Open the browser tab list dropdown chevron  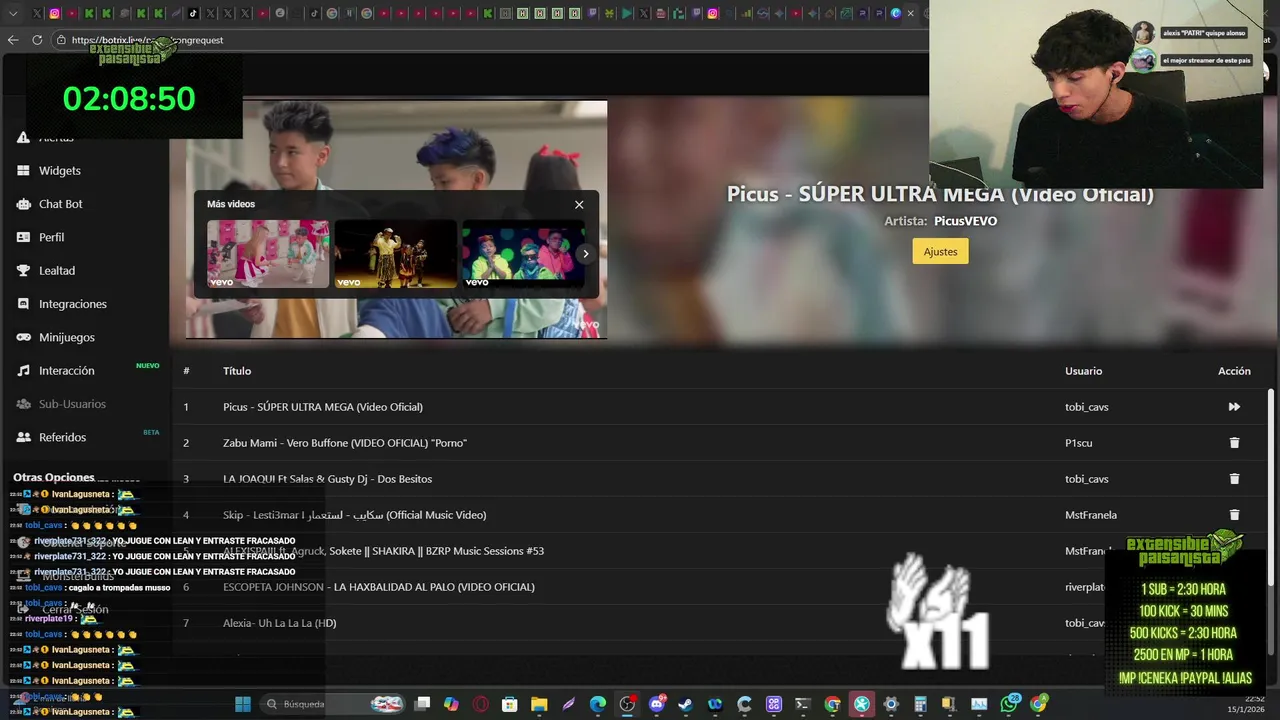click(x=13, y=13)
